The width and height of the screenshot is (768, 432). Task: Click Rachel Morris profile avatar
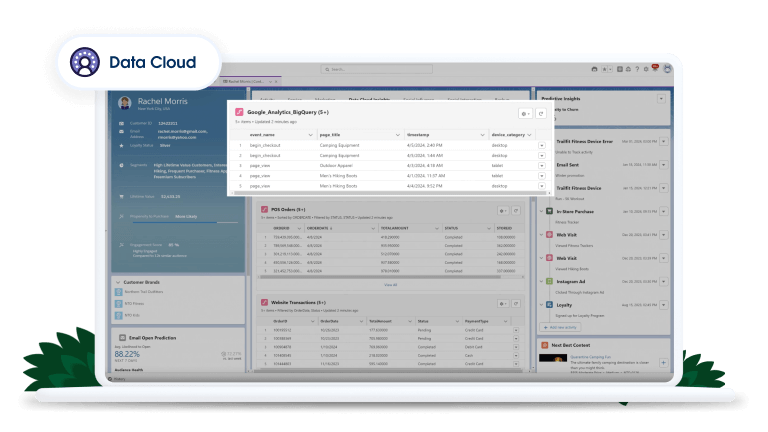point(127,104)
